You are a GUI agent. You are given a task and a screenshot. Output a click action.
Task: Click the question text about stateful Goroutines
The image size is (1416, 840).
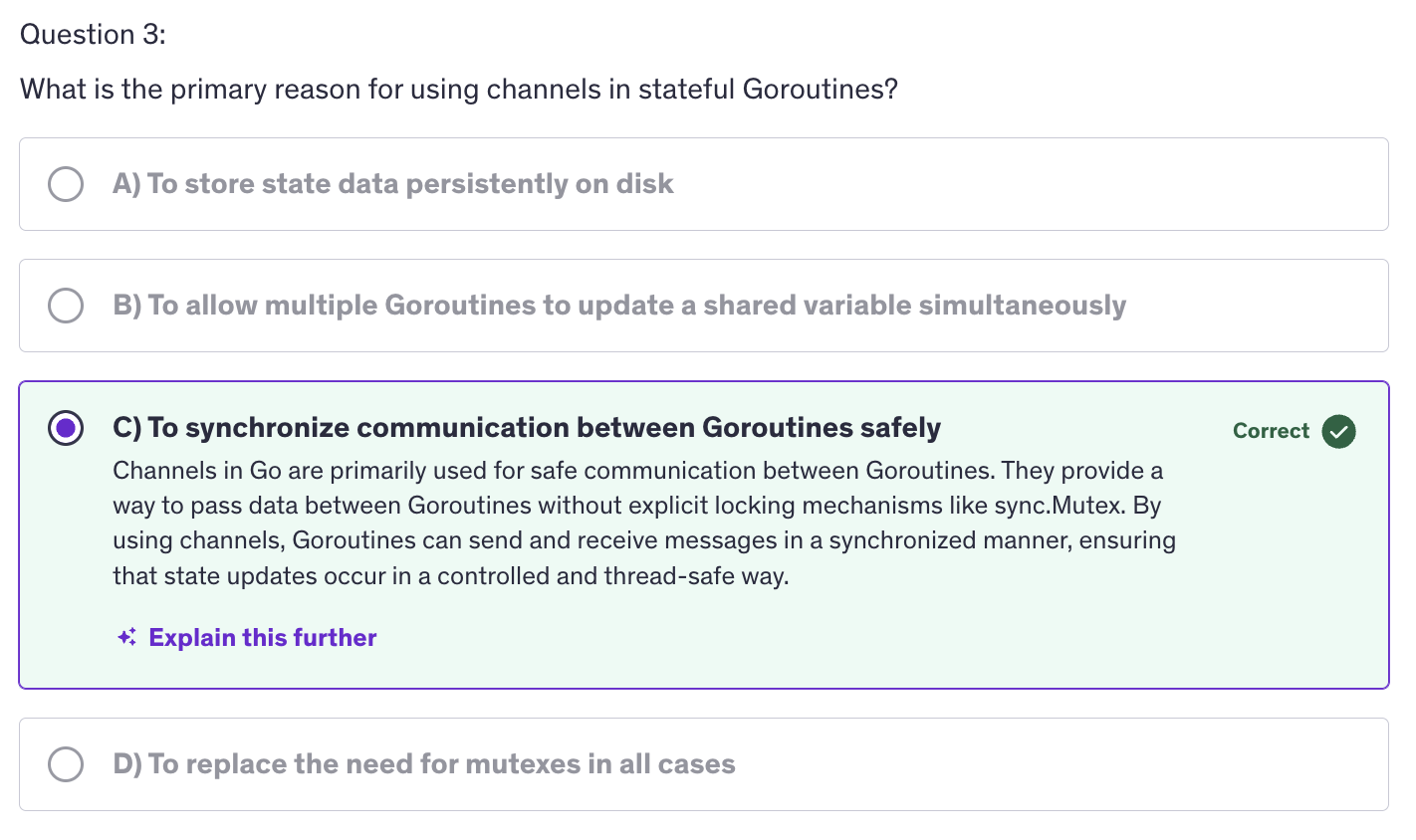tap(458, 90)
